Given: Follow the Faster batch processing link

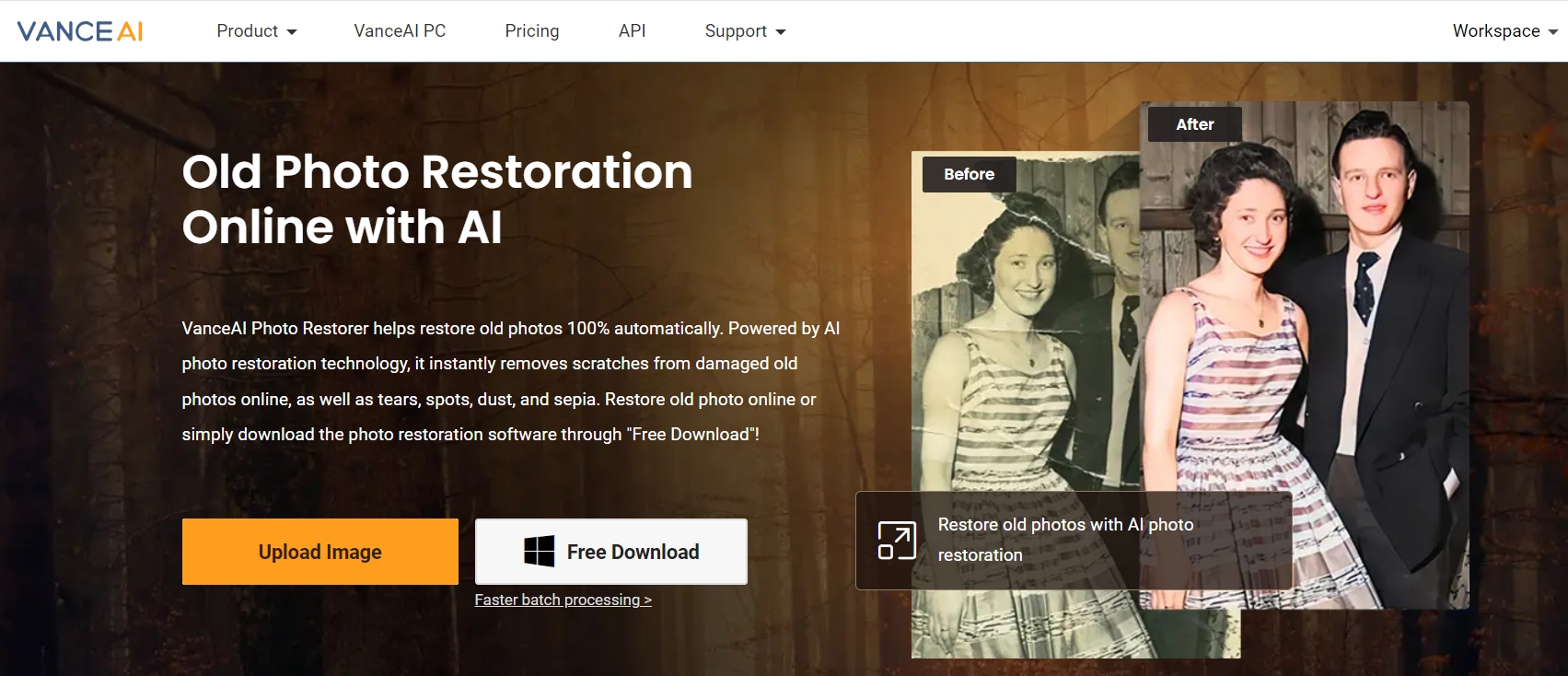Looking at the screenshot, I should (x=563, y=600).
